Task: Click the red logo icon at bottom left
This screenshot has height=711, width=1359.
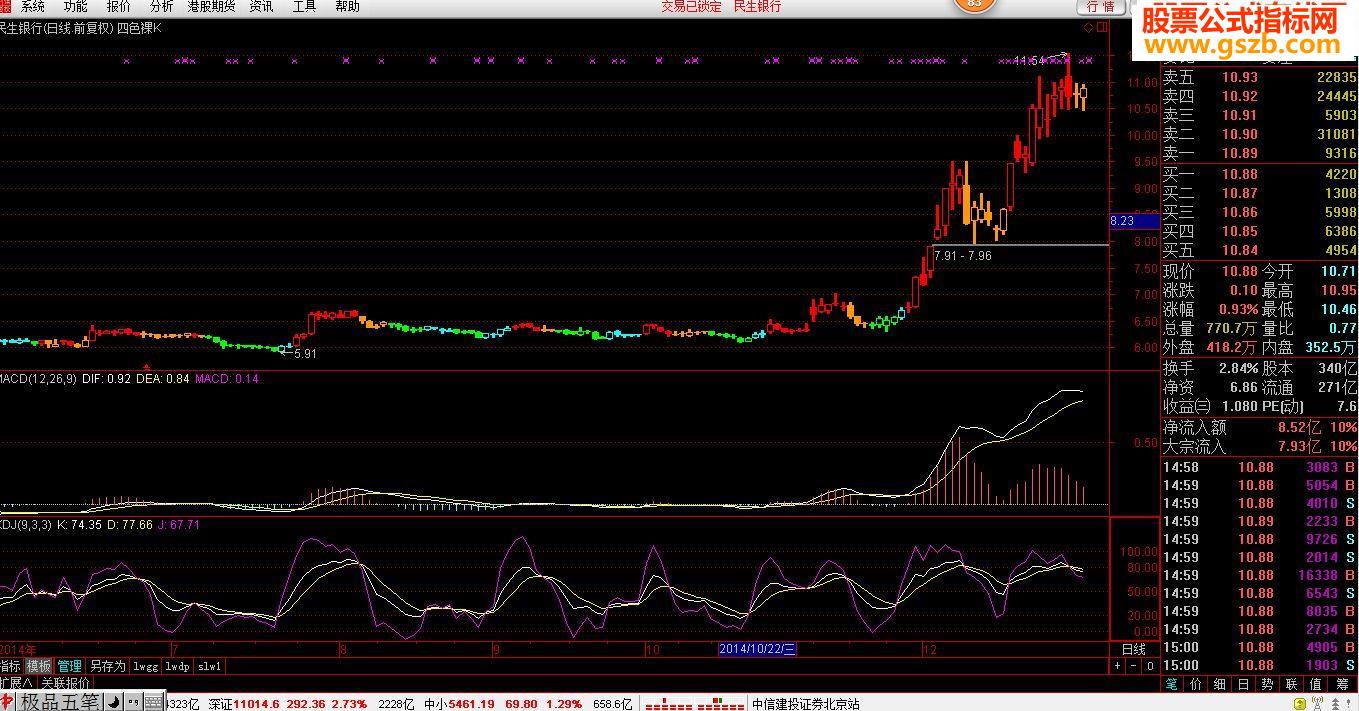Action: tap(7, 702)
